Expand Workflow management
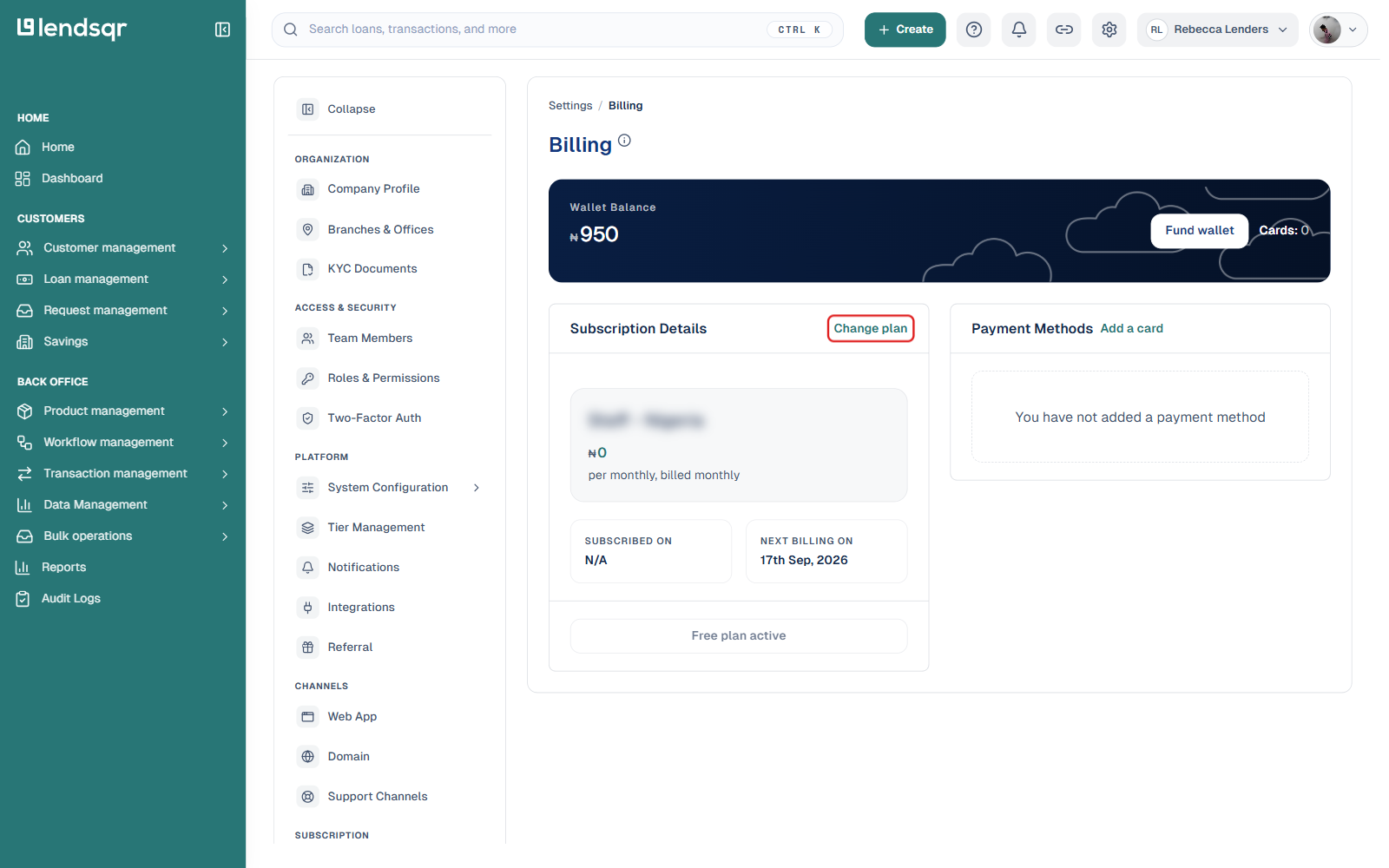Screen dimensions: 1389x868 (x=122, y=443)
